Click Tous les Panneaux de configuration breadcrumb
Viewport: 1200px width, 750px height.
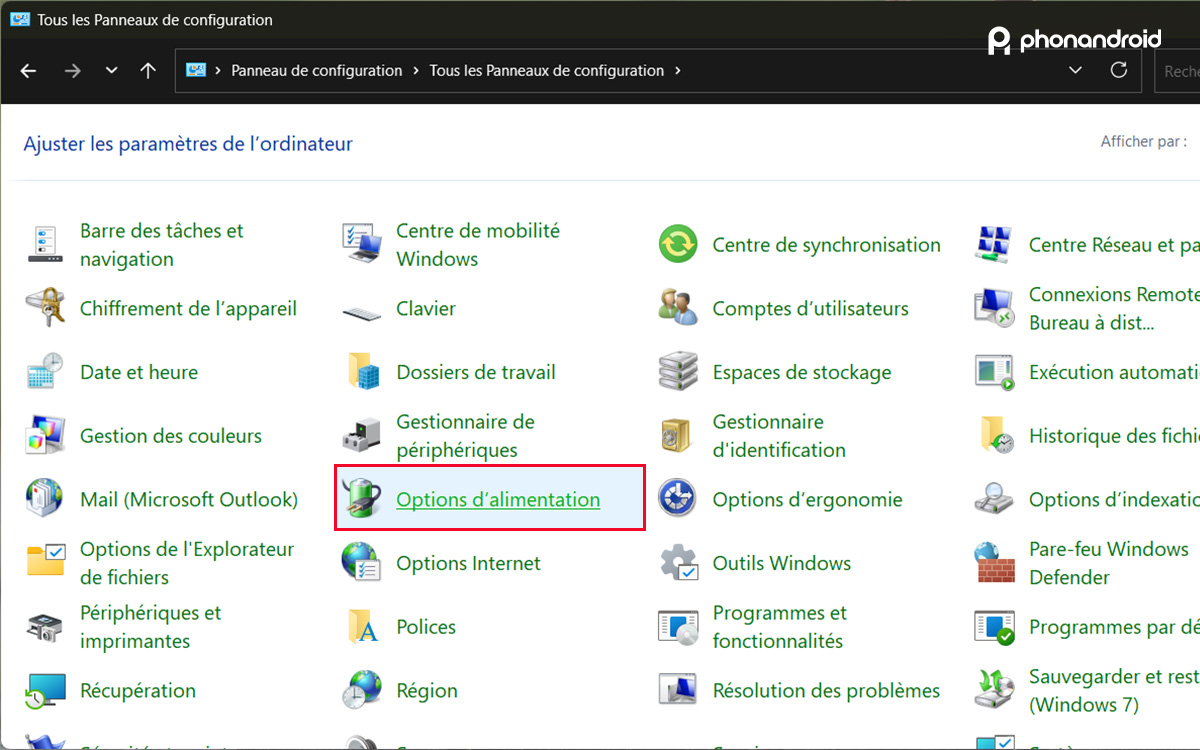546,71
